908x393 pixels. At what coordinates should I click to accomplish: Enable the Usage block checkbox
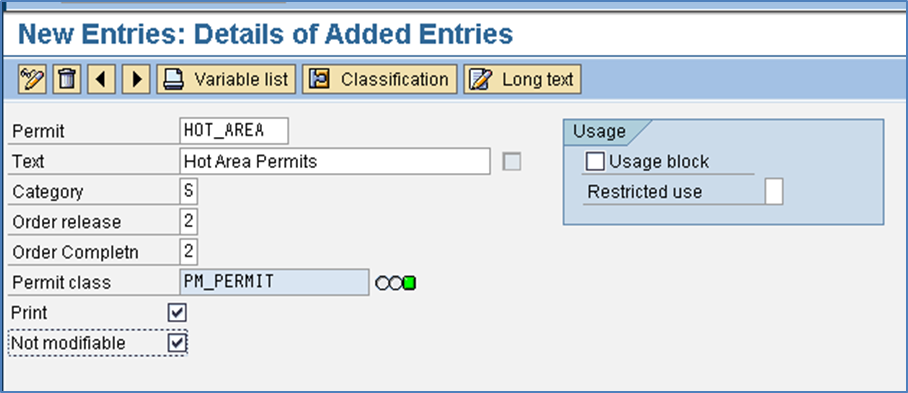pos(595,161)
